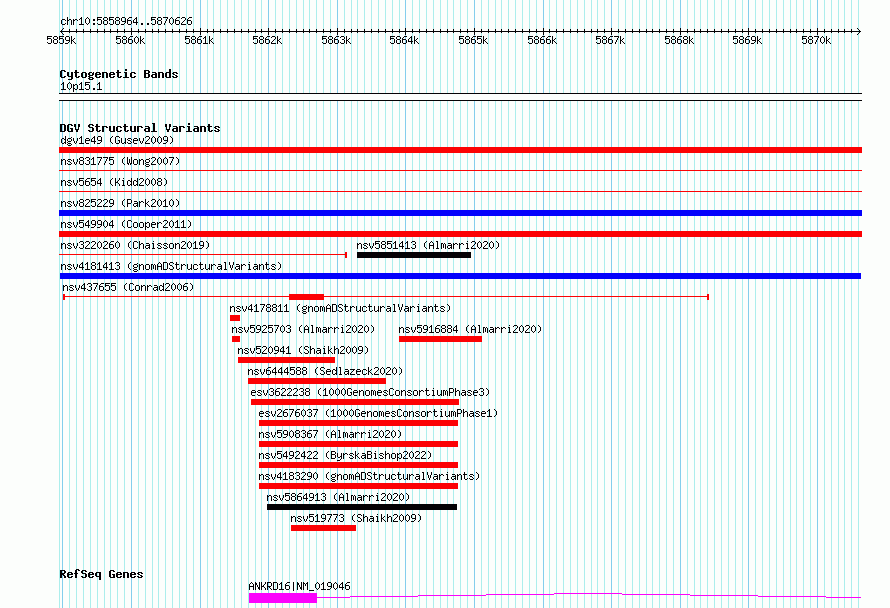This screenshot has width=890, height=608.
Task: Click esv3622238 (1000GenomesConsortiumPhase3) label
Action: [370, 392]
